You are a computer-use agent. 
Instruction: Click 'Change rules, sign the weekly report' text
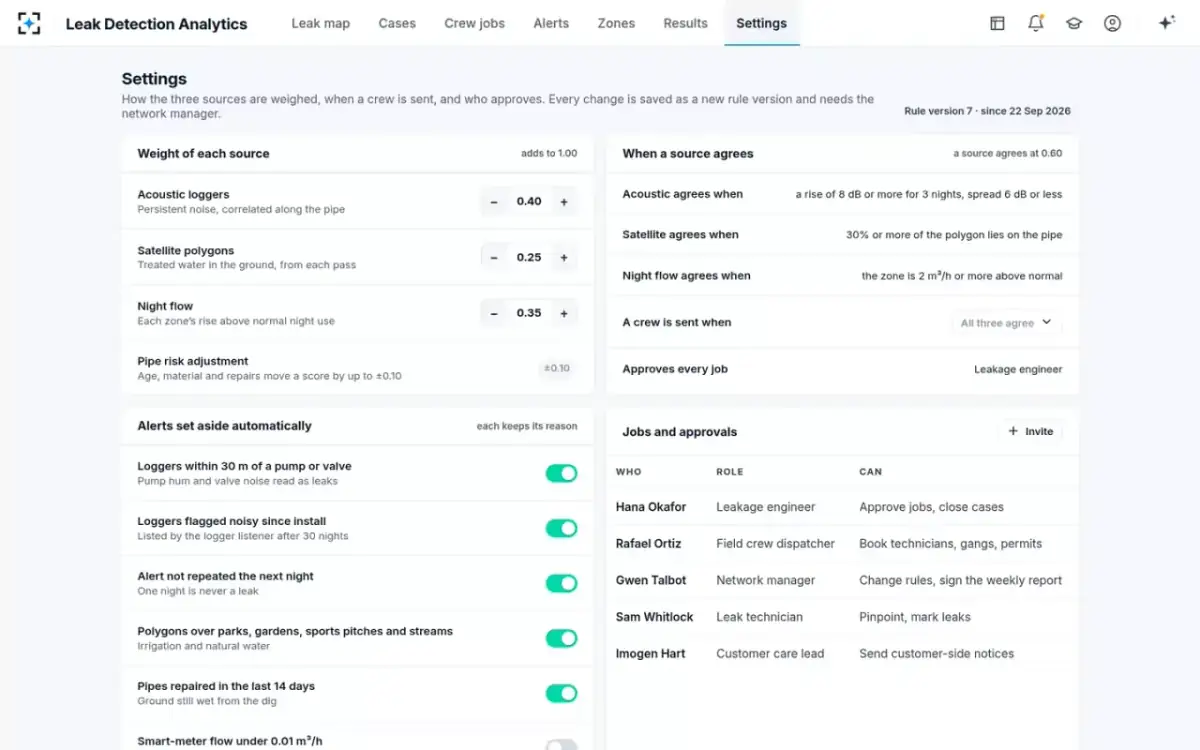point(960,580)
